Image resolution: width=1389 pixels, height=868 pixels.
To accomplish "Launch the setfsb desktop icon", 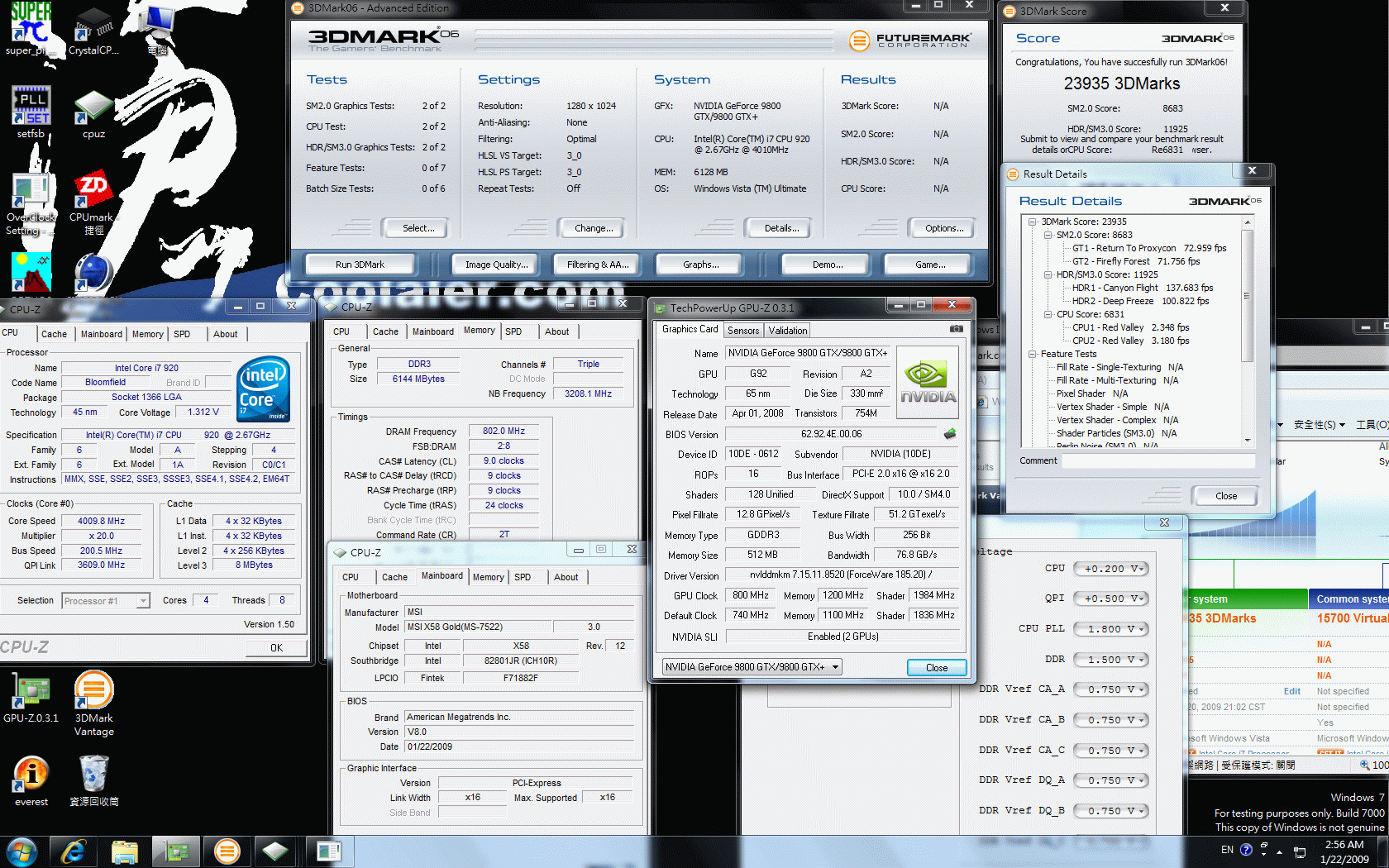I will coord(31,112).
